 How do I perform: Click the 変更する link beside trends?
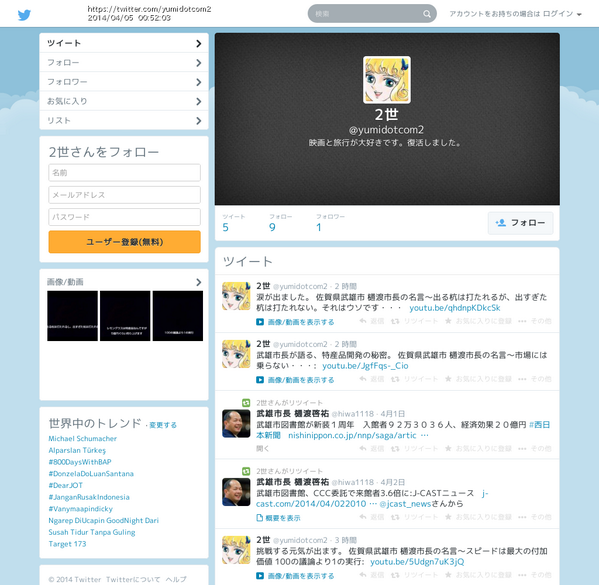pyautogui.click(x=163, y=425)
